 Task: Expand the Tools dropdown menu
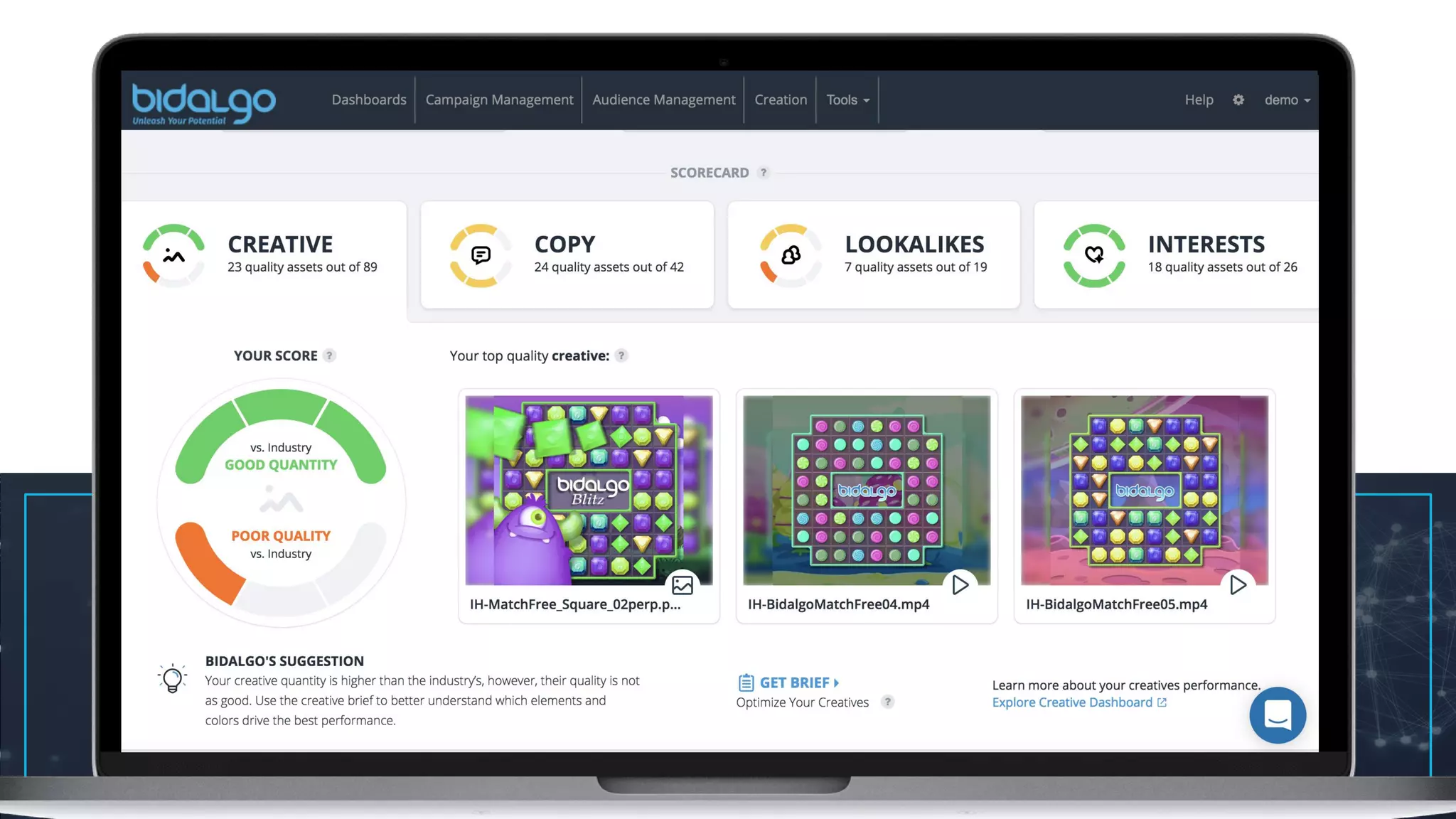pyautogui.click(x=847, y=100)
